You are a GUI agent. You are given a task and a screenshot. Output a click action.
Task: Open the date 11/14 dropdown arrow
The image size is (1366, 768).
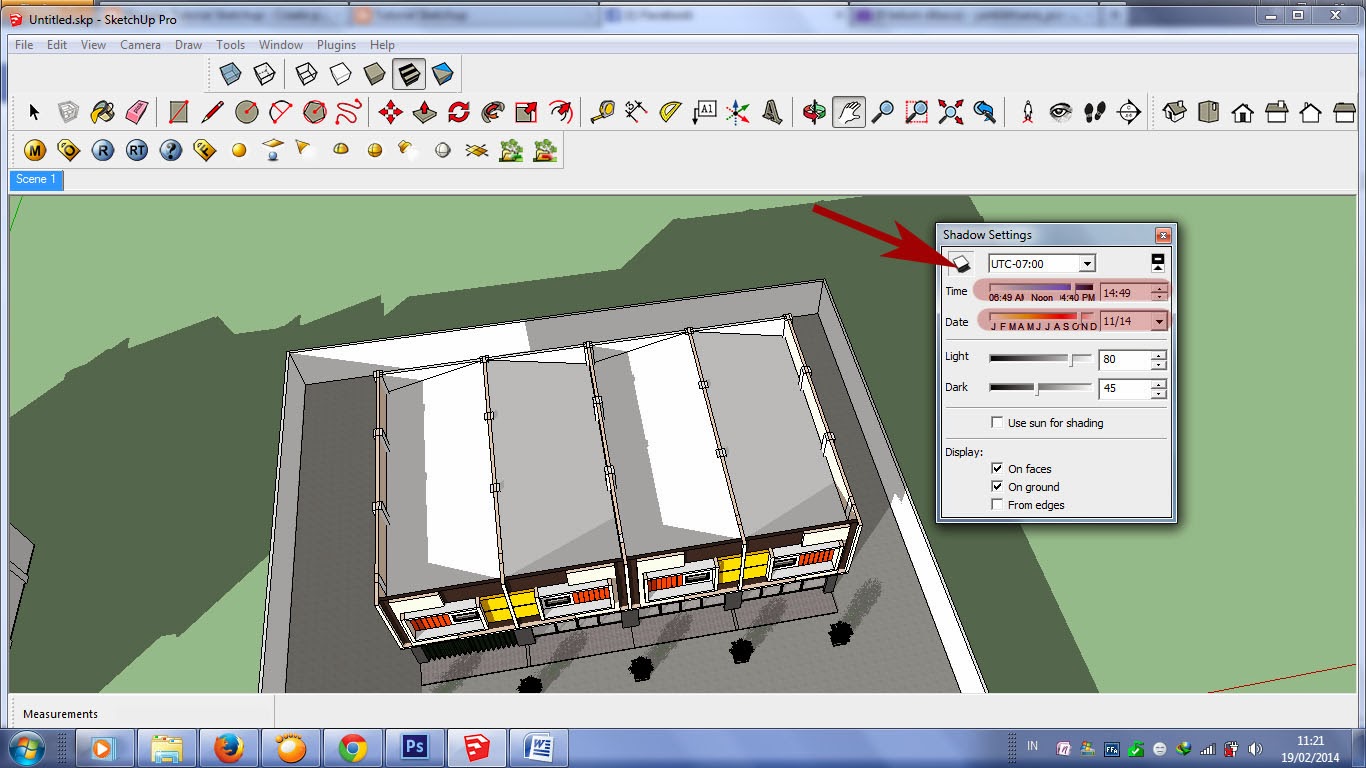click(x=1158, y=321)
